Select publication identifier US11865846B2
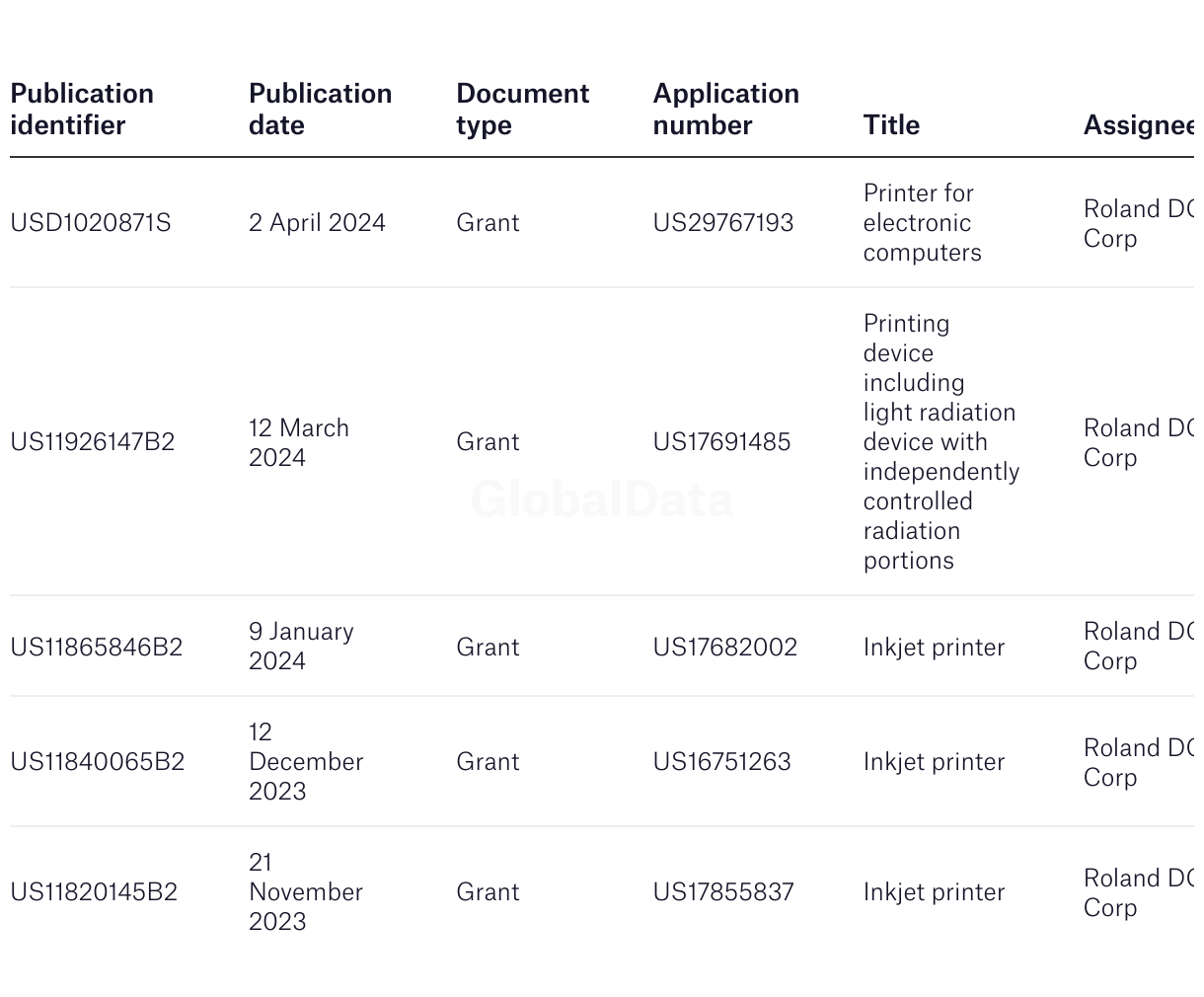Screen dimensions: 1204x997 [x=97, y=648]
